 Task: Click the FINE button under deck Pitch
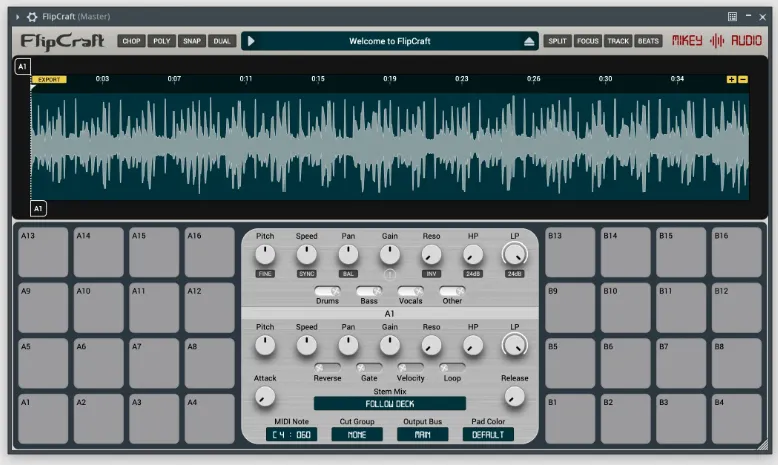[x=265, y=274]
